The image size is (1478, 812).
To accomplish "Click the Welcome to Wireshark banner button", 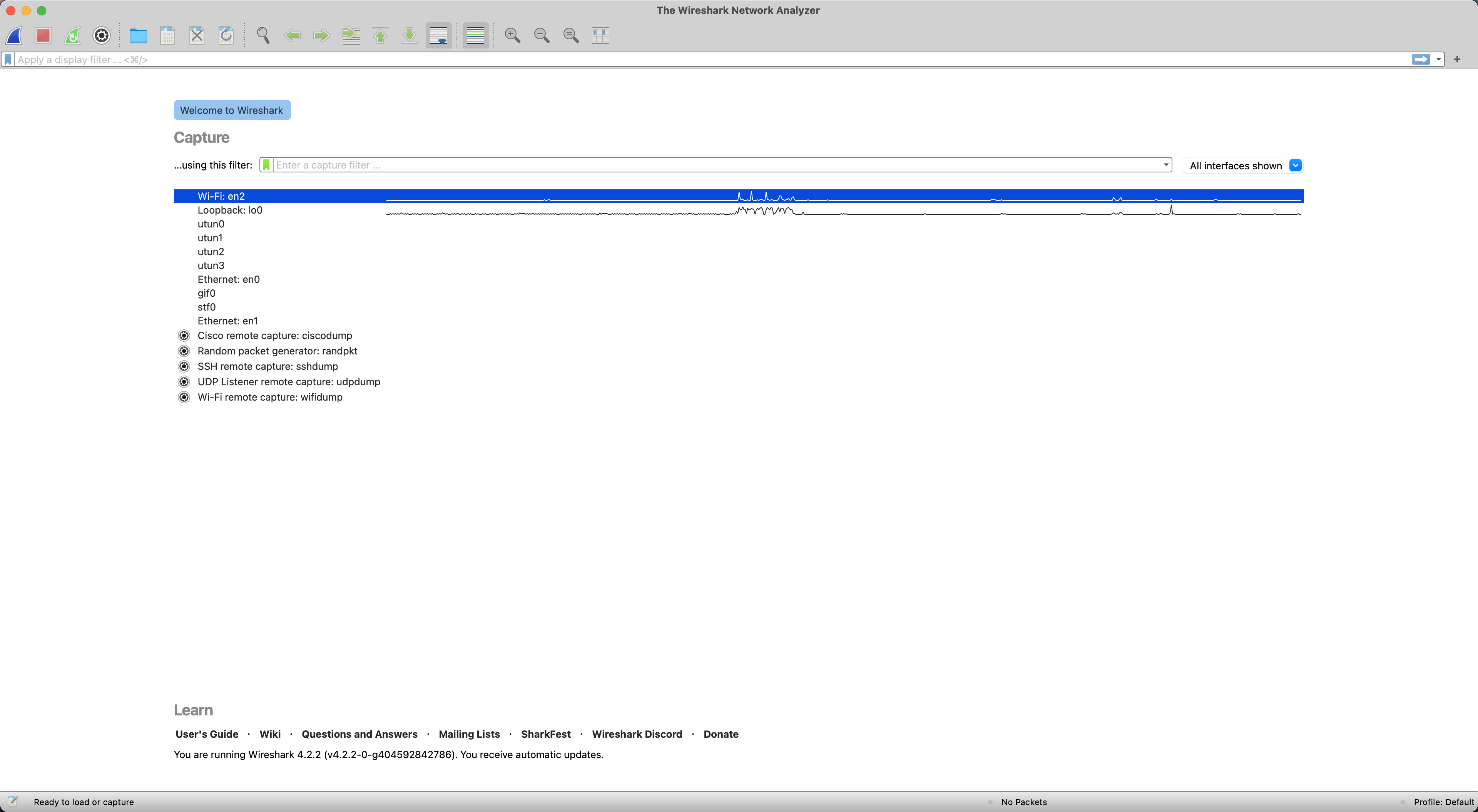I will coord(232,110).
